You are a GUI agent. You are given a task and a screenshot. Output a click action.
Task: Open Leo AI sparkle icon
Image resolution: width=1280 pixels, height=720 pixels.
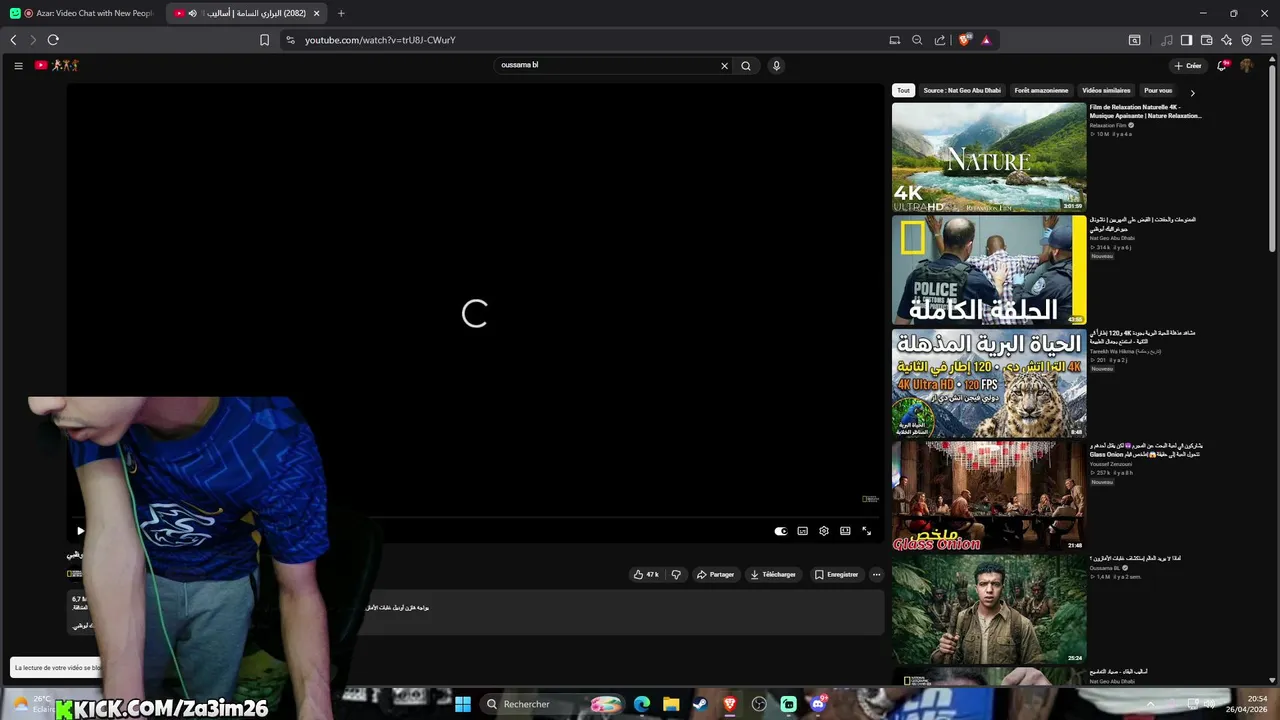coord(1226,40)
